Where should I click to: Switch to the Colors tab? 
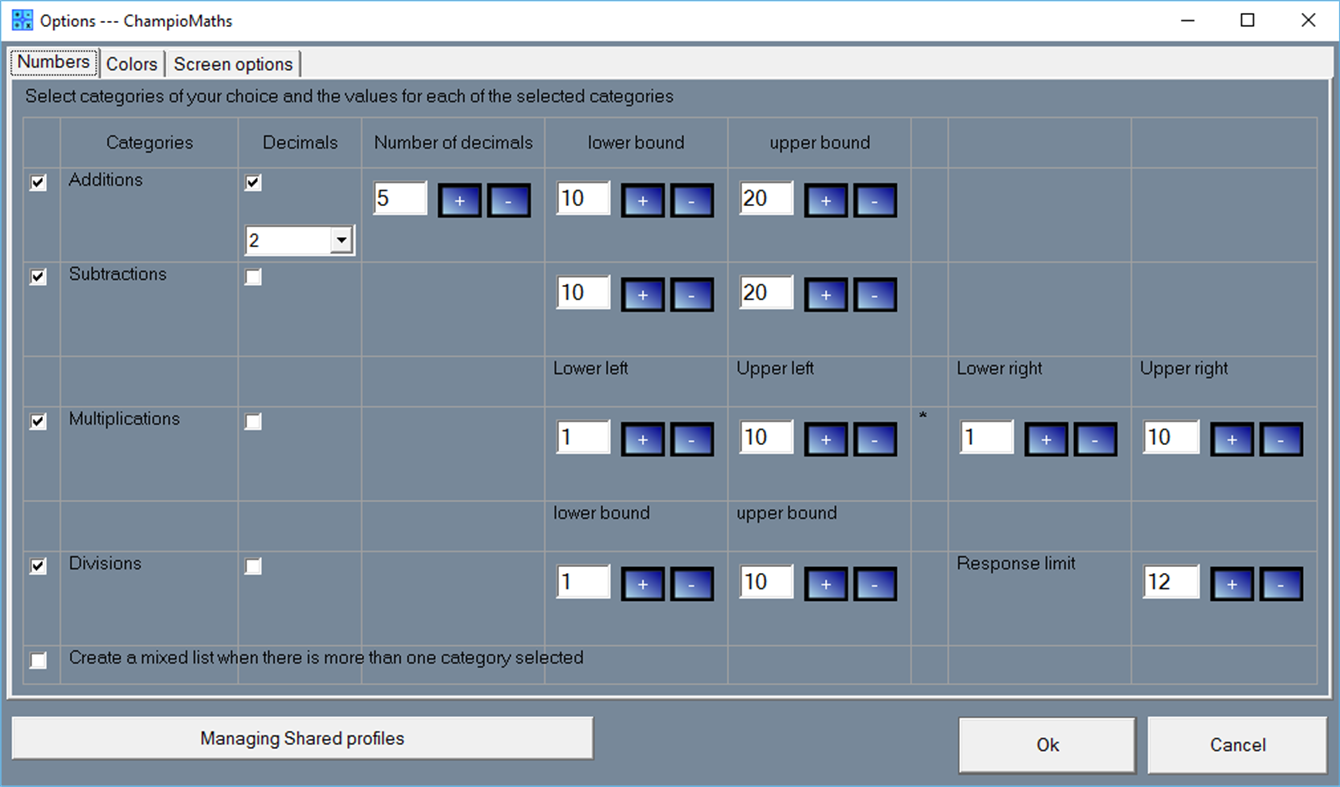point(132,63)
